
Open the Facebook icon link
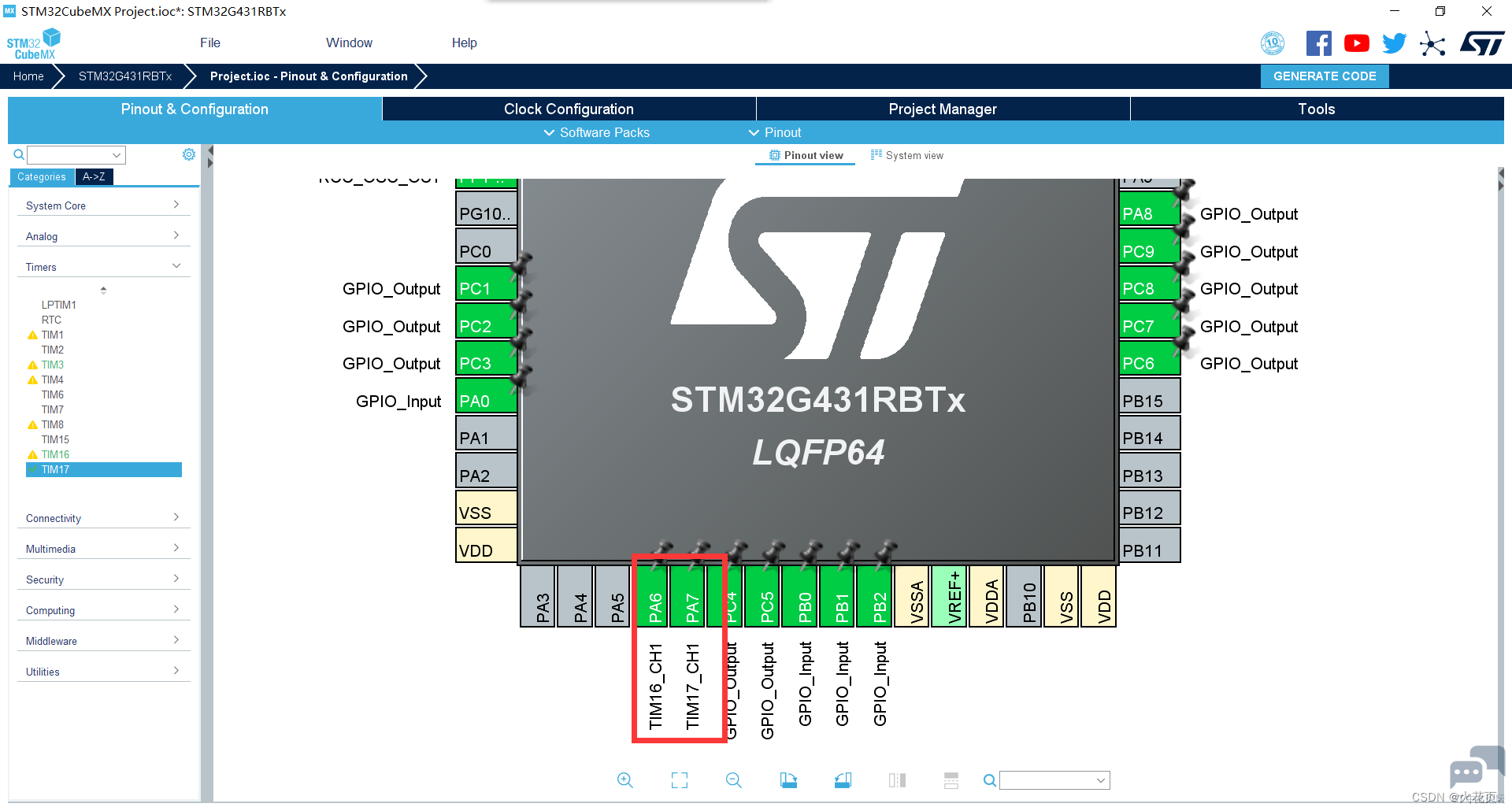(1319, 43)
